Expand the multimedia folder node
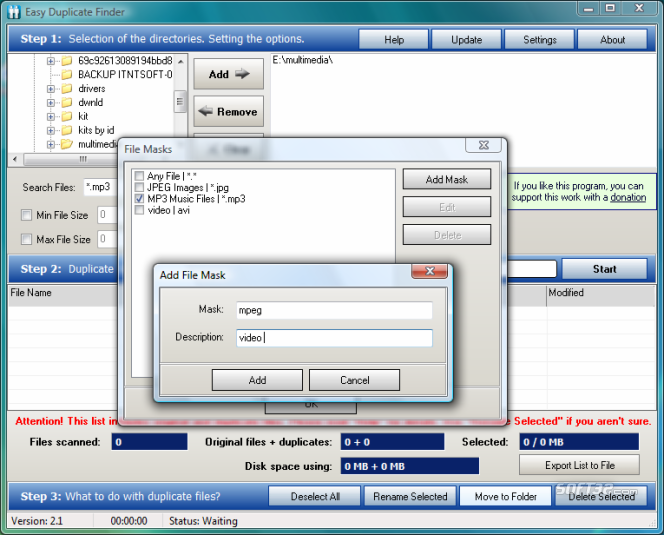Viewport: 664px width, 535px height. click(51, 144)
